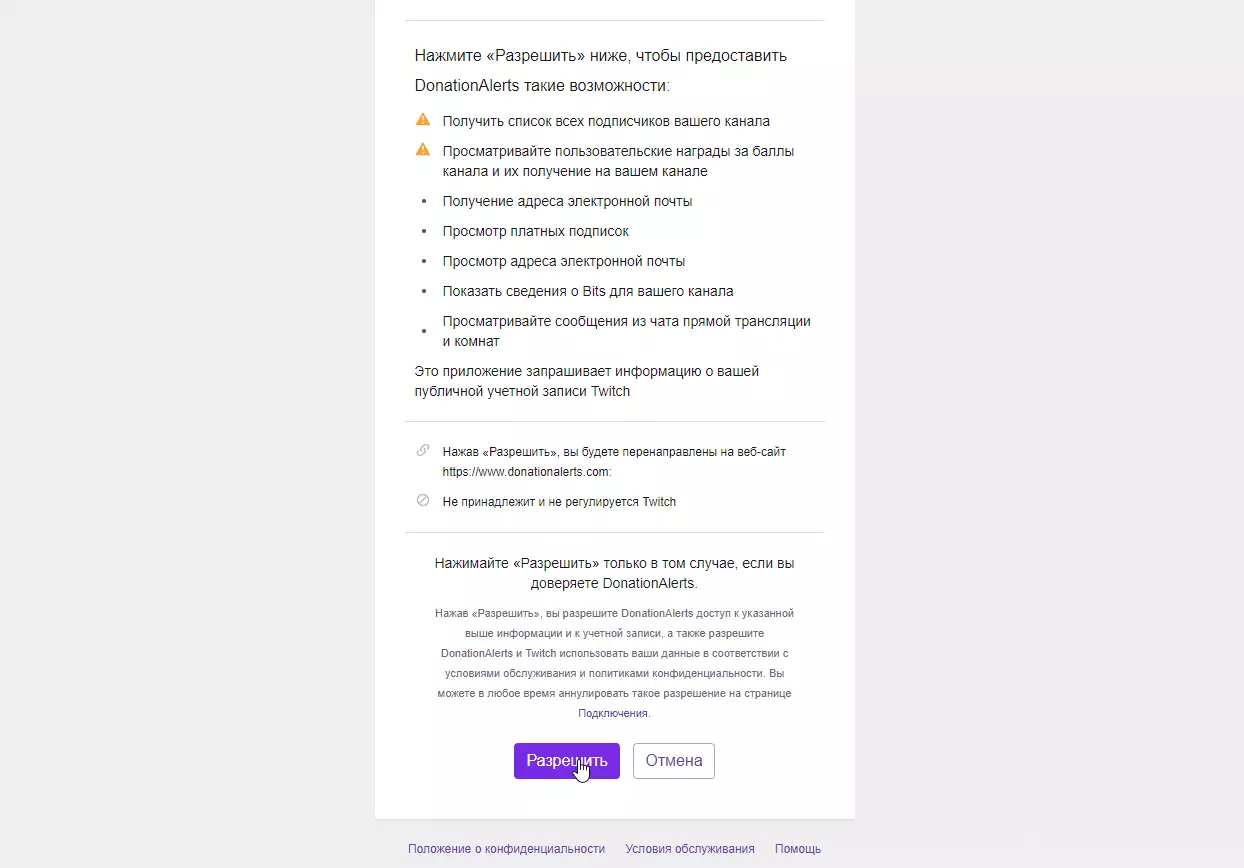Click the Просмотр платных подписок permission text
Image resolution: width=1244 pixels, height=868 pixels.
coord(536,231)
